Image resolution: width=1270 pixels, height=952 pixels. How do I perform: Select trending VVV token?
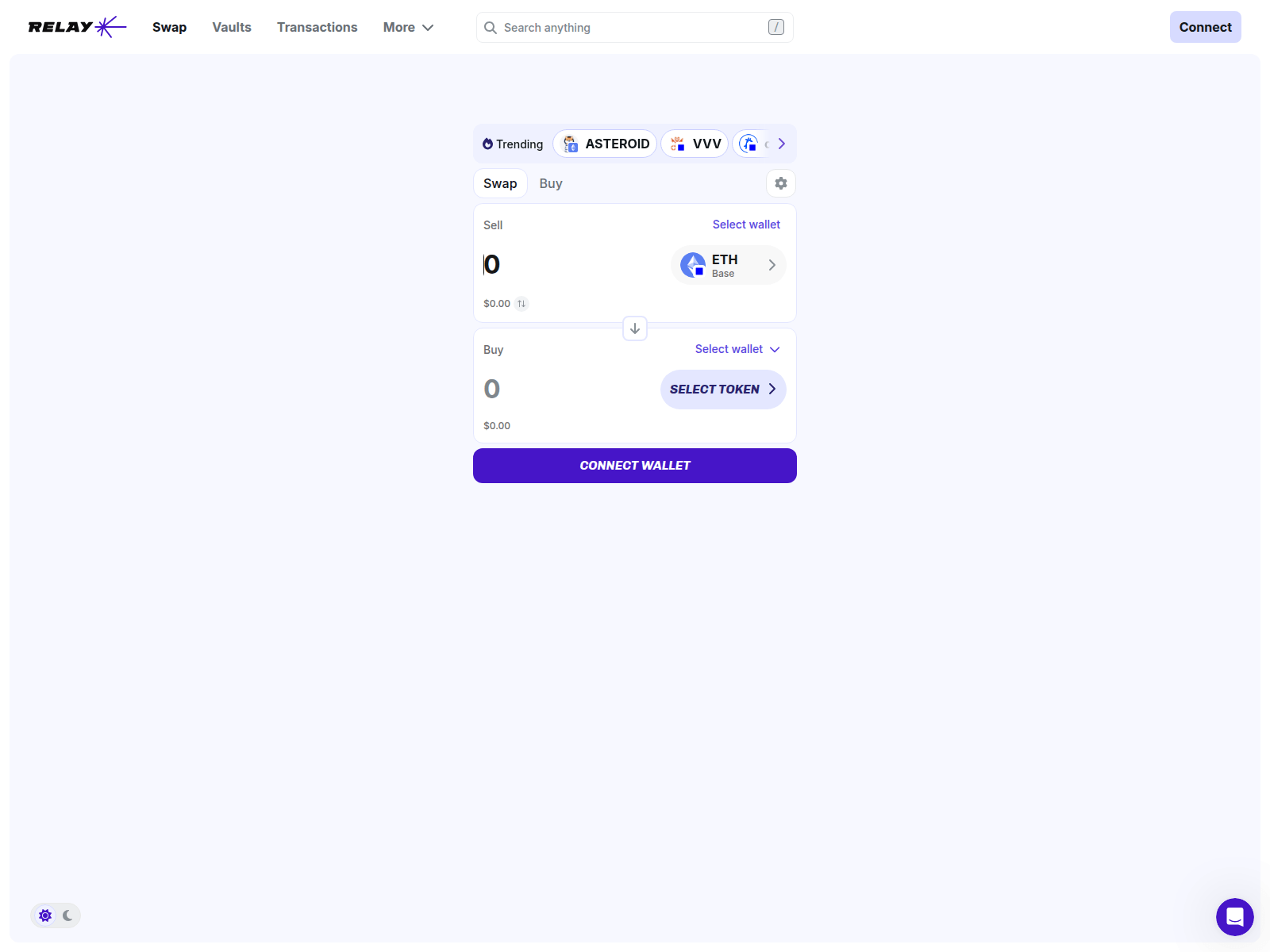(x=695, y=144)
